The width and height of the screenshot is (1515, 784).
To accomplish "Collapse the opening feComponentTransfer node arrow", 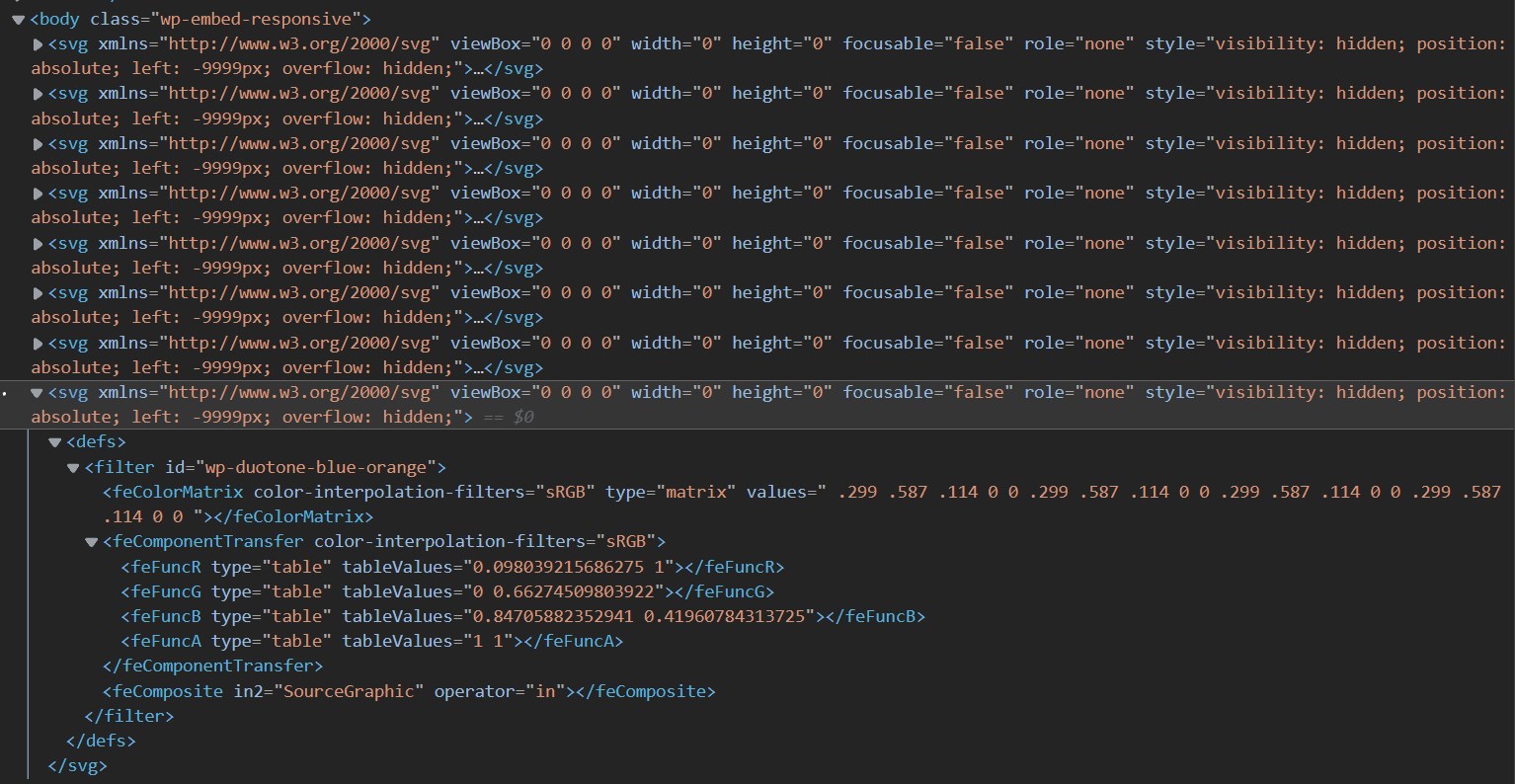I will click(x=91, y=542).
